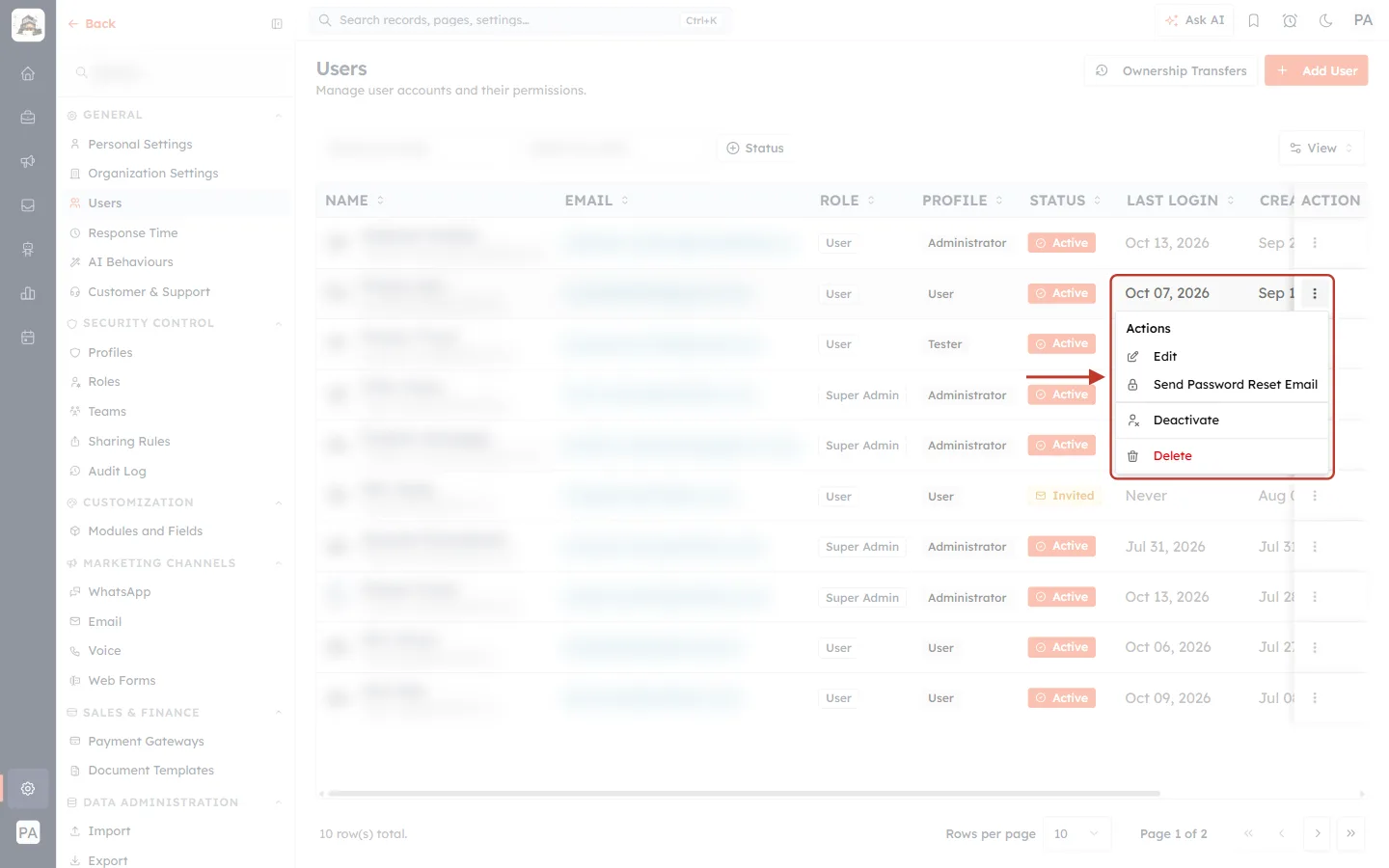Image resolution: width=1389 pixels, height=868 pixels.
Task: Choose Edit from the Actions menu
Action: [x=1222, y=357]
